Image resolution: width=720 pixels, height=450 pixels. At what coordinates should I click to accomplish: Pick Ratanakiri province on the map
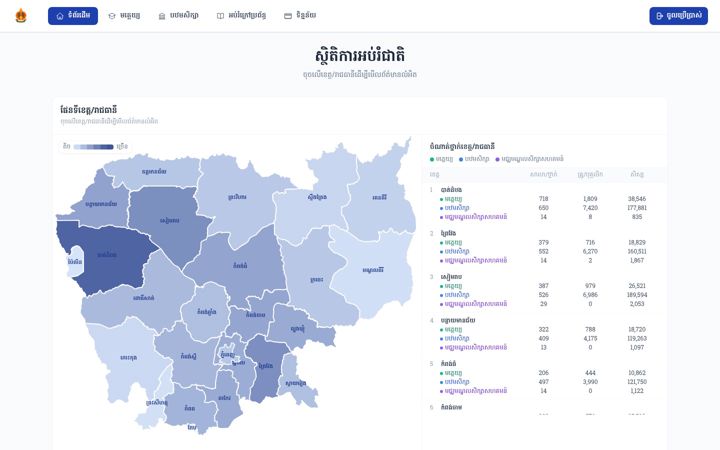(x=379, y=197)
